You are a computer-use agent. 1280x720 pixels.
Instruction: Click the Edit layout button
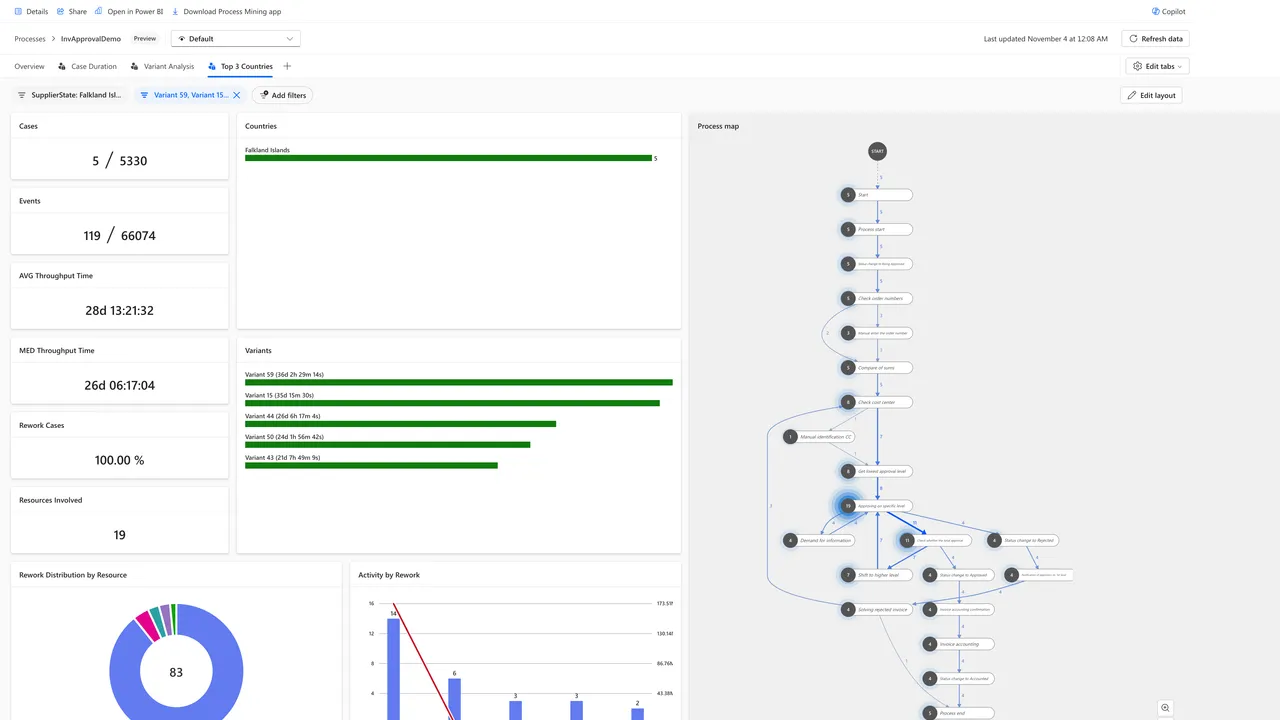[x=1151, y=95]
